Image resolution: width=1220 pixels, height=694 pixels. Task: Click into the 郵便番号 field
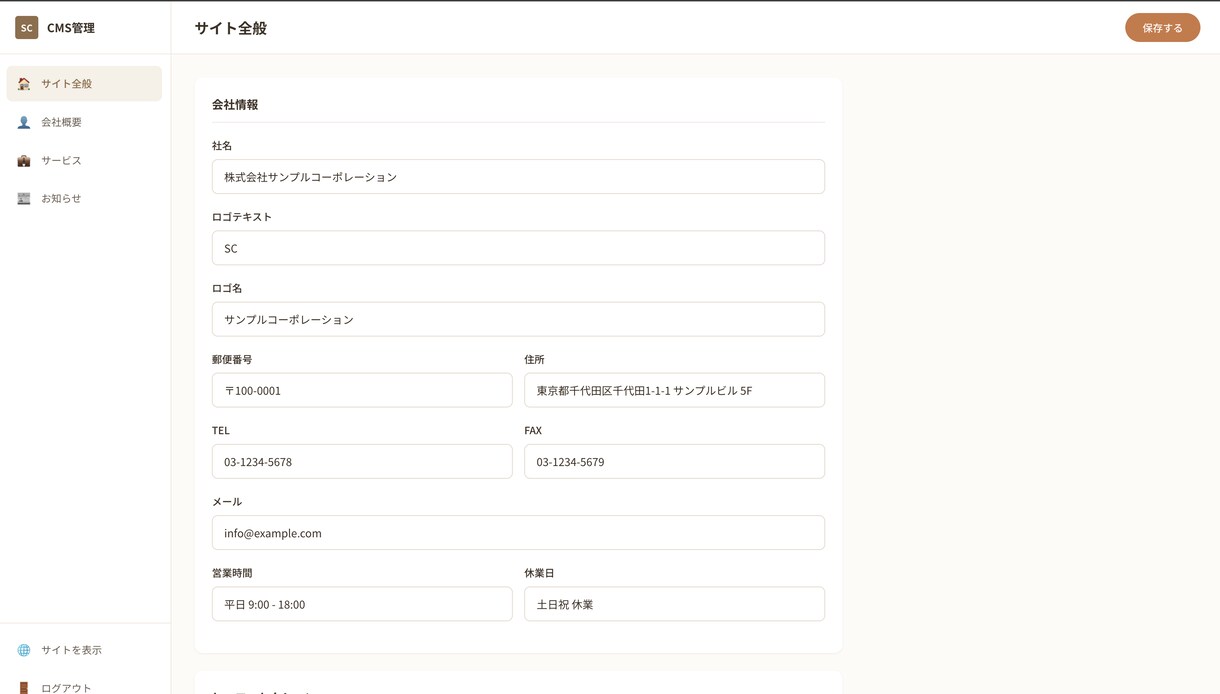(x=362, y=390)
